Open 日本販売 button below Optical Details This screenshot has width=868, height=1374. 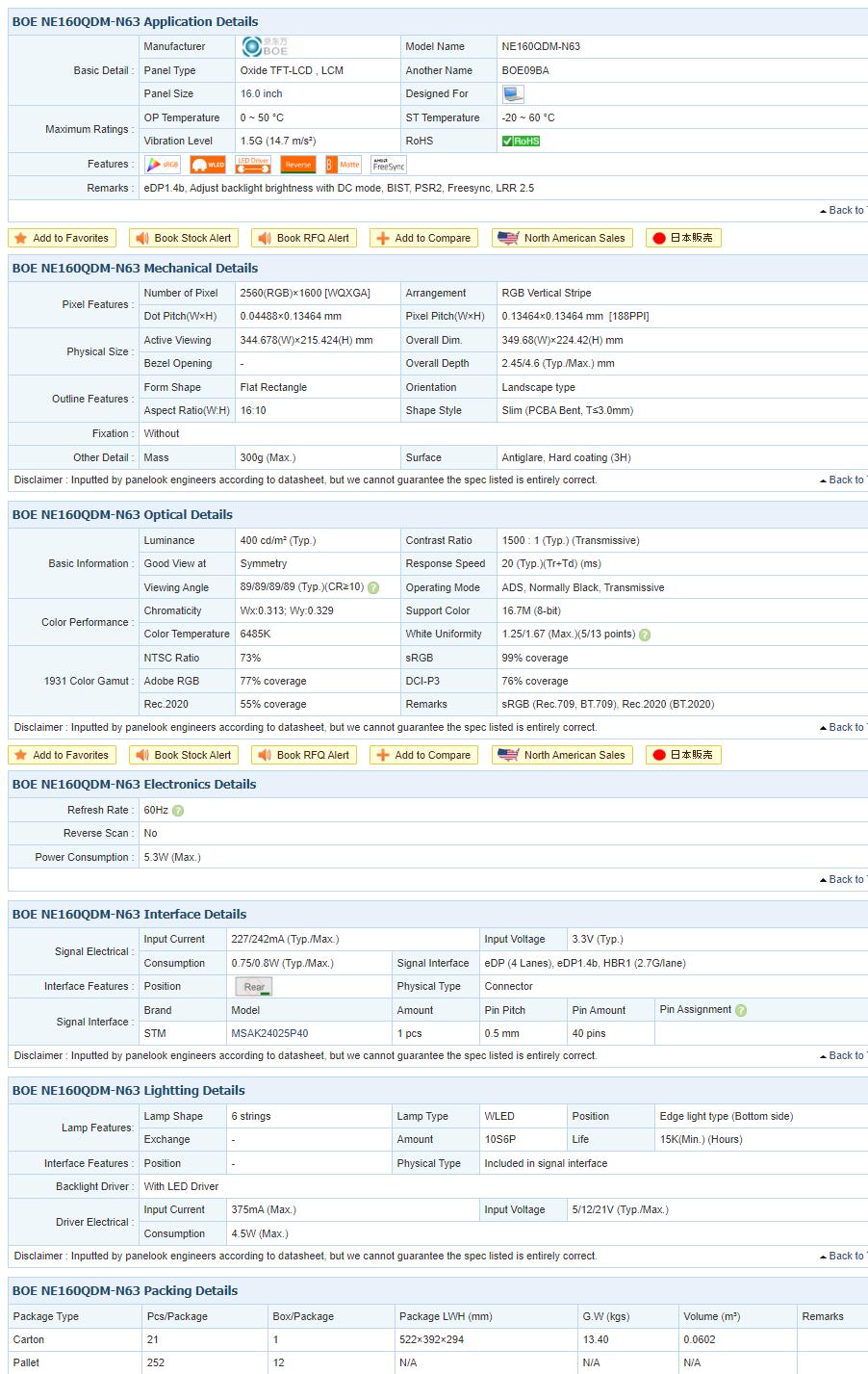pos(683,755)
